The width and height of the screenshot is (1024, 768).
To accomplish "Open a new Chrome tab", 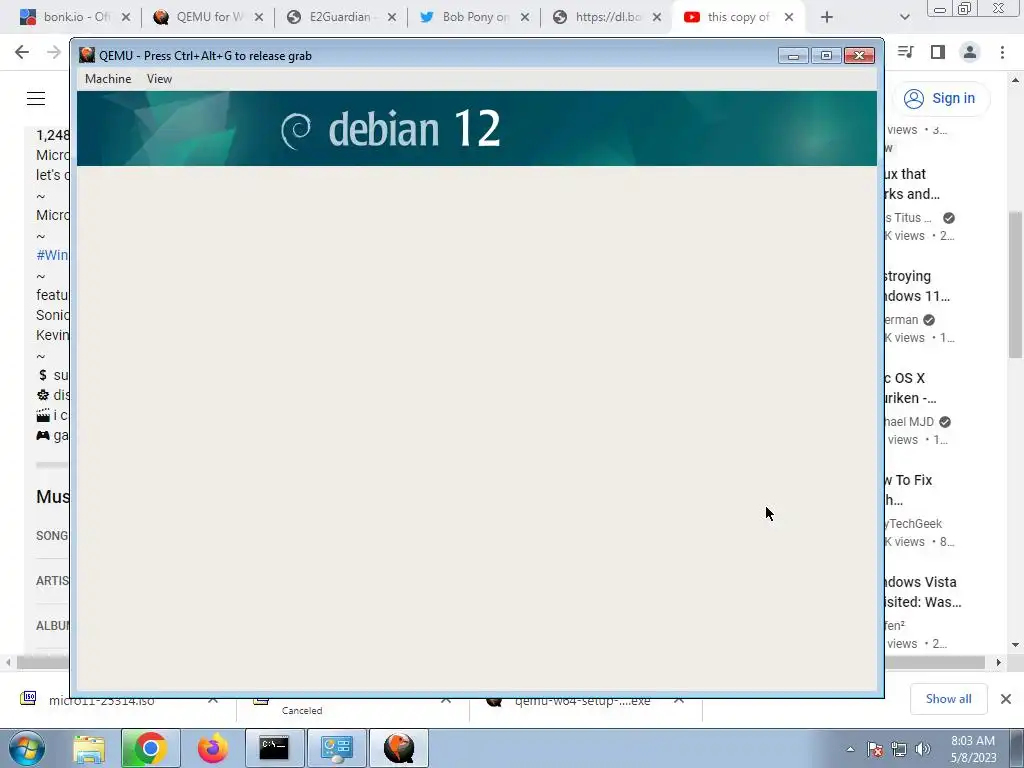I will coord(827,18).
